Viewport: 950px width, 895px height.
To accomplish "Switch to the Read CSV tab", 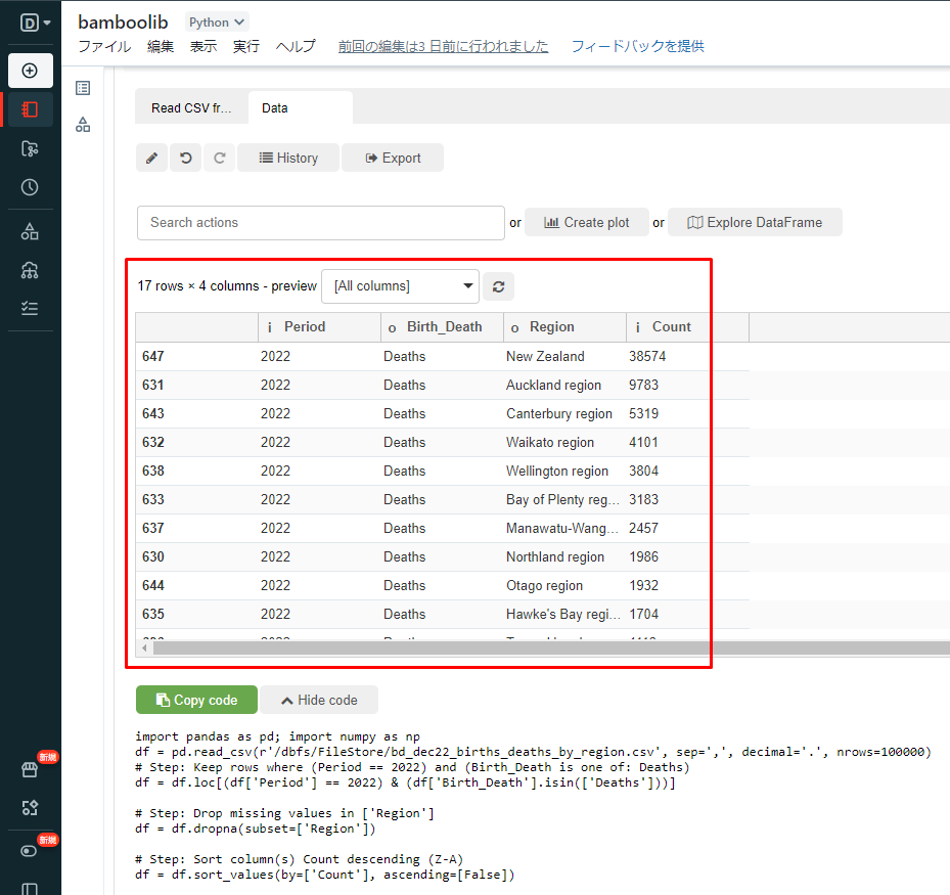I will (191, 108).
